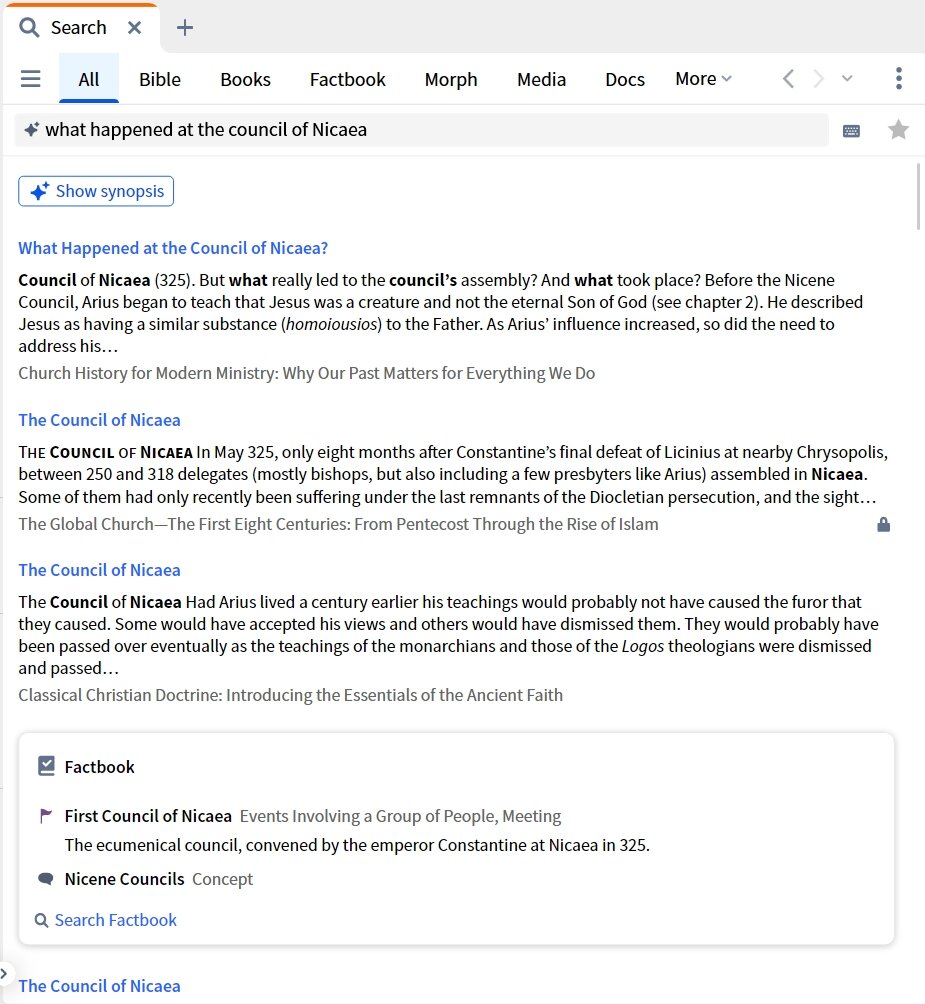This screenshot has width=925, height=1004.
Task: Open the More tab dropdown
Action: [x=703, y=79]
